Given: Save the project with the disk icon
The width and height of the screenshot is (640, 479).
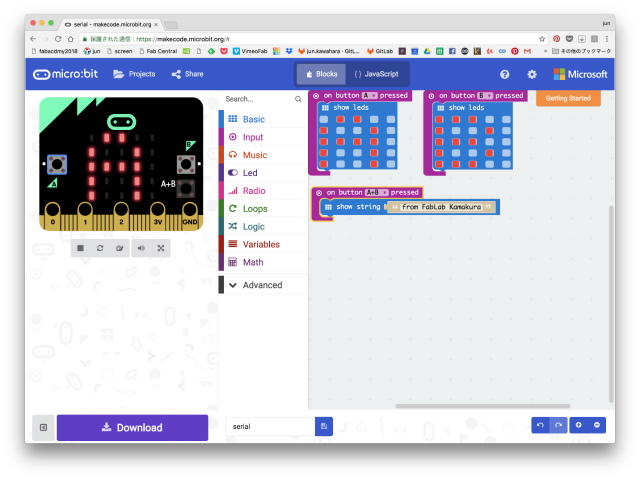Looking at the screenshot, I should click(324, 426).
